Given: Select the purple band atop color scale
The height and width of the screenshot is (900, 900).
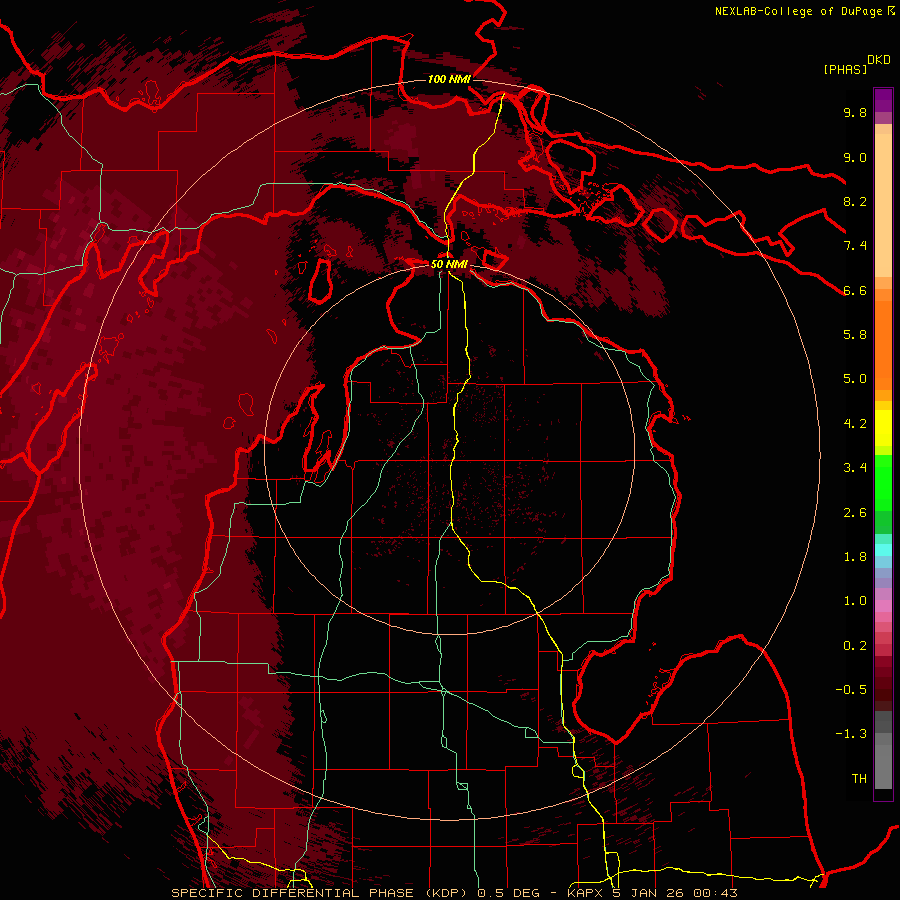Looking at the screenshot, I should pos(883,100).
